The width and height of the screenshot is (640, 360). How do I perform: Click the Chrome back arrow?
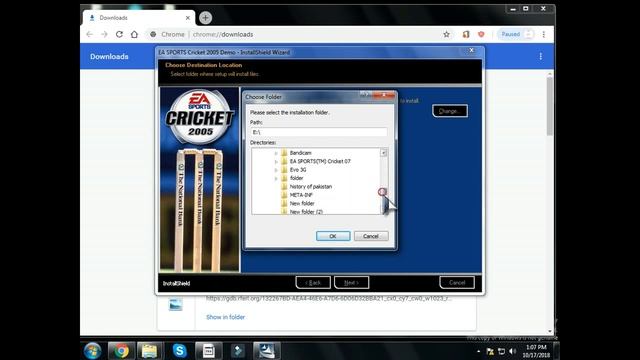point(89,34)
